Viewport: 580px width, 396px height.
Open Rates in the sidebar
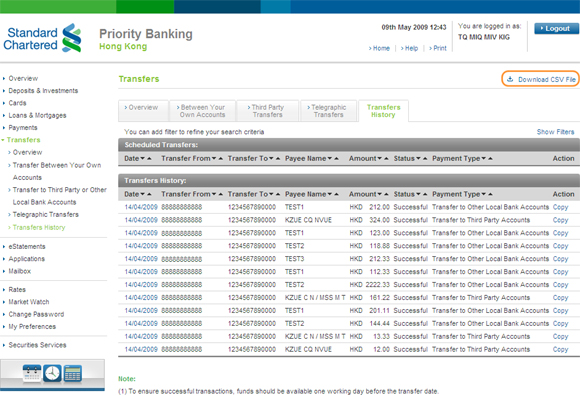(x=17, y=290)
